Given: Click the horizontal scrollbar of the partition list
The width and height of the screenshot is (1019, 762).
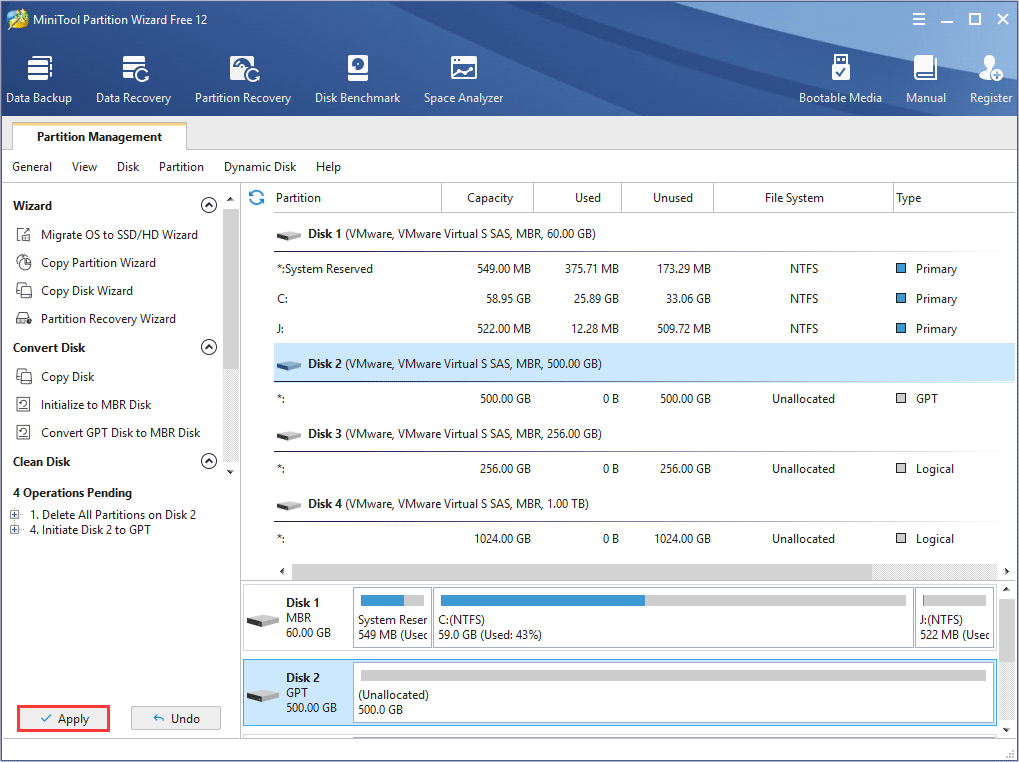Looking at the screenshot, I should [x=582, y=572].
